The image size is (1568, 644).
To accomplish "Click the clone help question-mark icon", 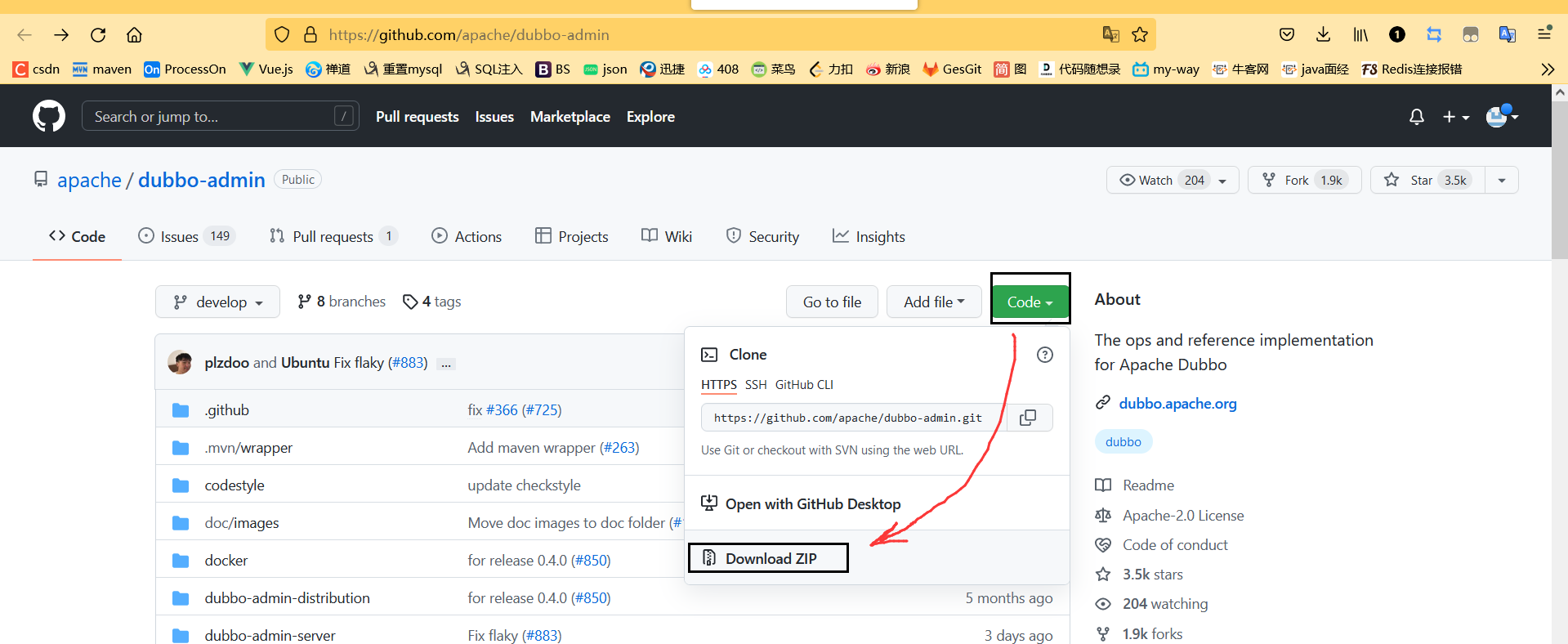I will click(x=1045, y=355).
